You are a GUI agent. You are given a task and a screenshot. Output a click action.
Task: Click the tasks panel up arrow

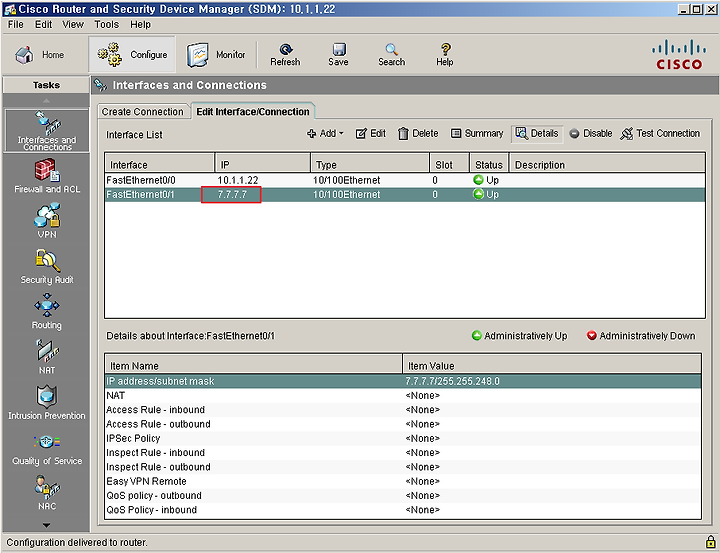coord(46,101)
